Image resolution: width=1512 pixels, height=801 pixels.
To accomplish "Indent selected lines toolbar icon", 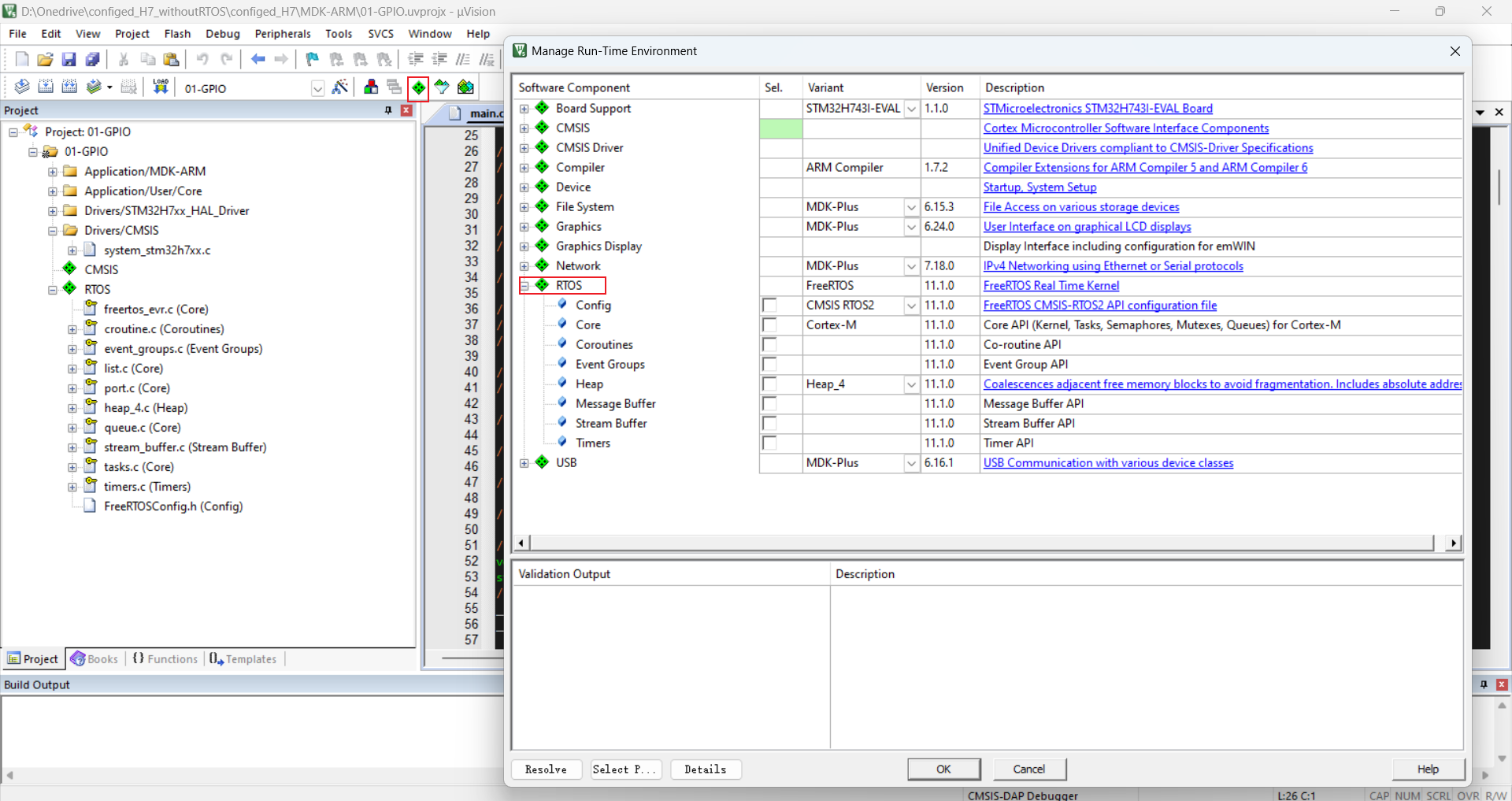I will coord(416,59).
